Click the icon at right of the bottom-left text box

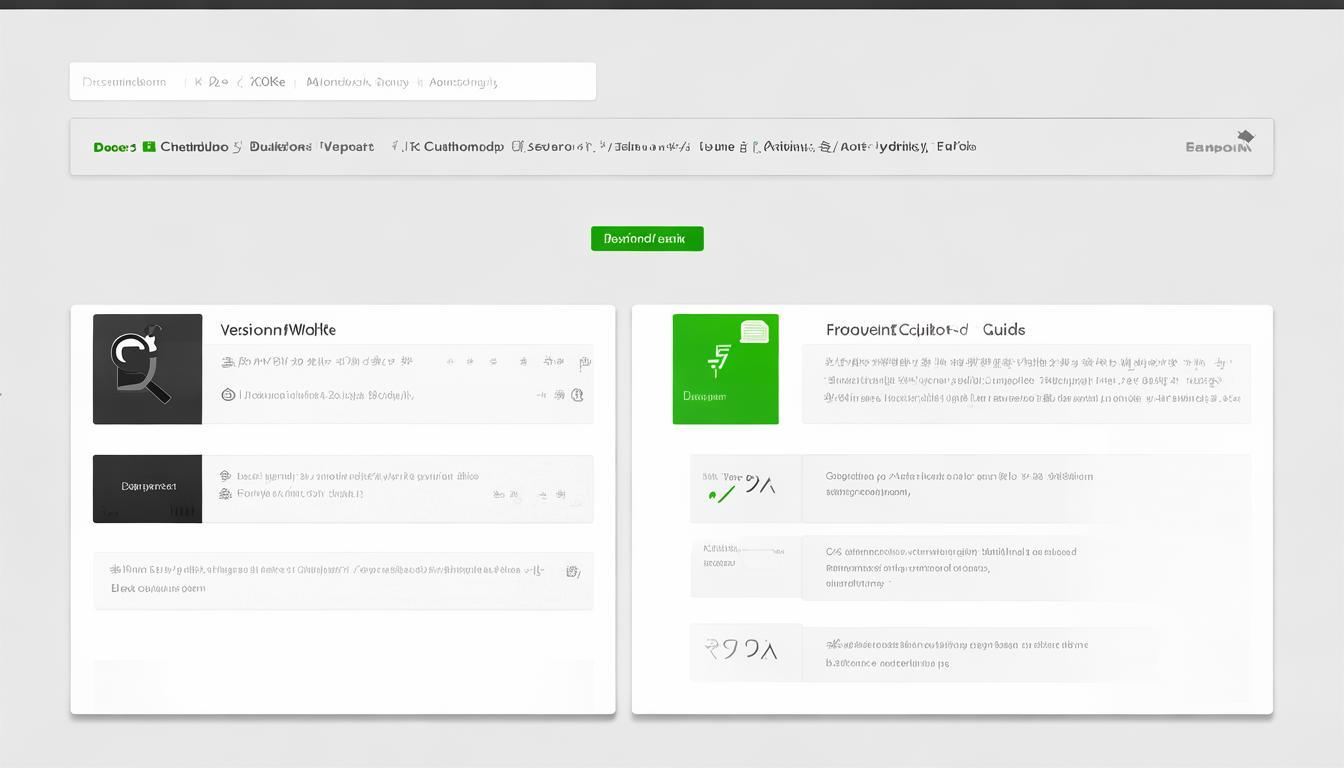(x=573, y=572)
